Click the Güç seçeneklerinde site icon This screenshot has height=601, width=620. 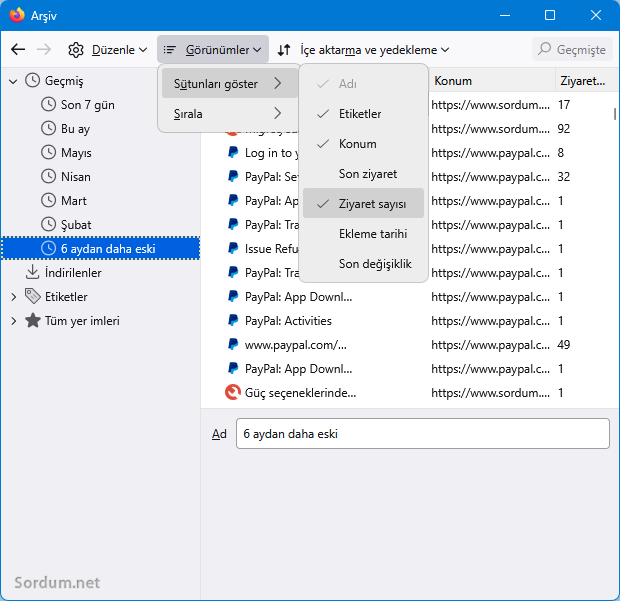point(232,392)
